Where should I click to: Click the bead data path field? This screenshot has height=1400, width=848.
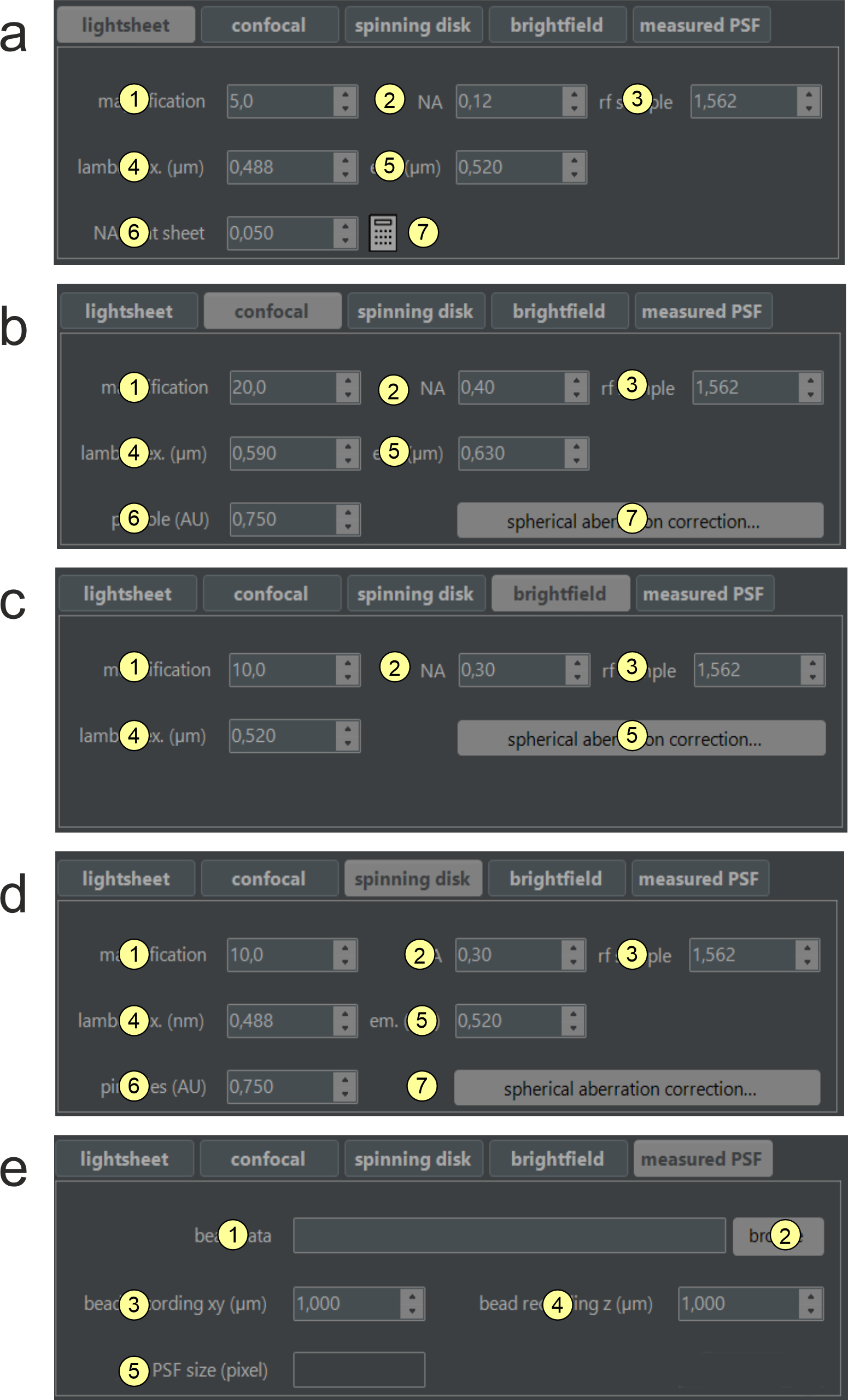(508, 1235)
